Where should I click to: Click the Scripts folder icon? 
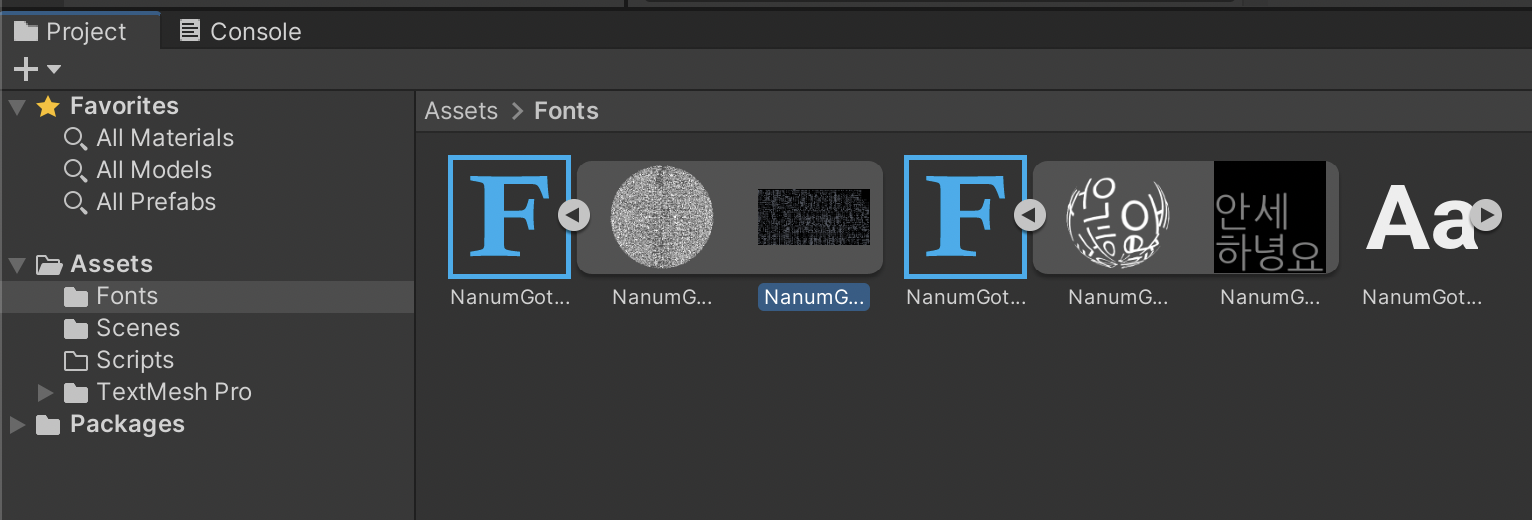76,361
